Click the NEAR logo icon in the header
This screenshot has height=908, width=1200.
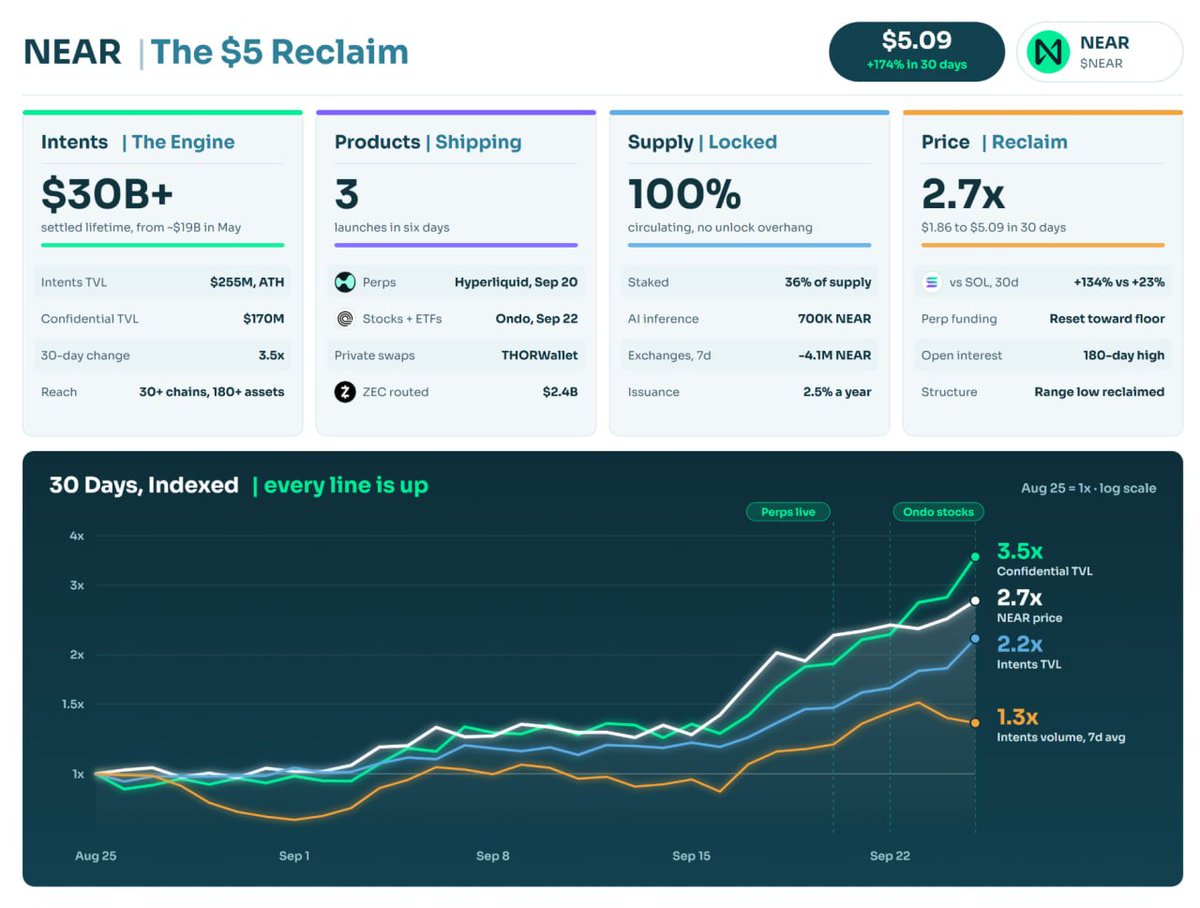point(1048,52)
